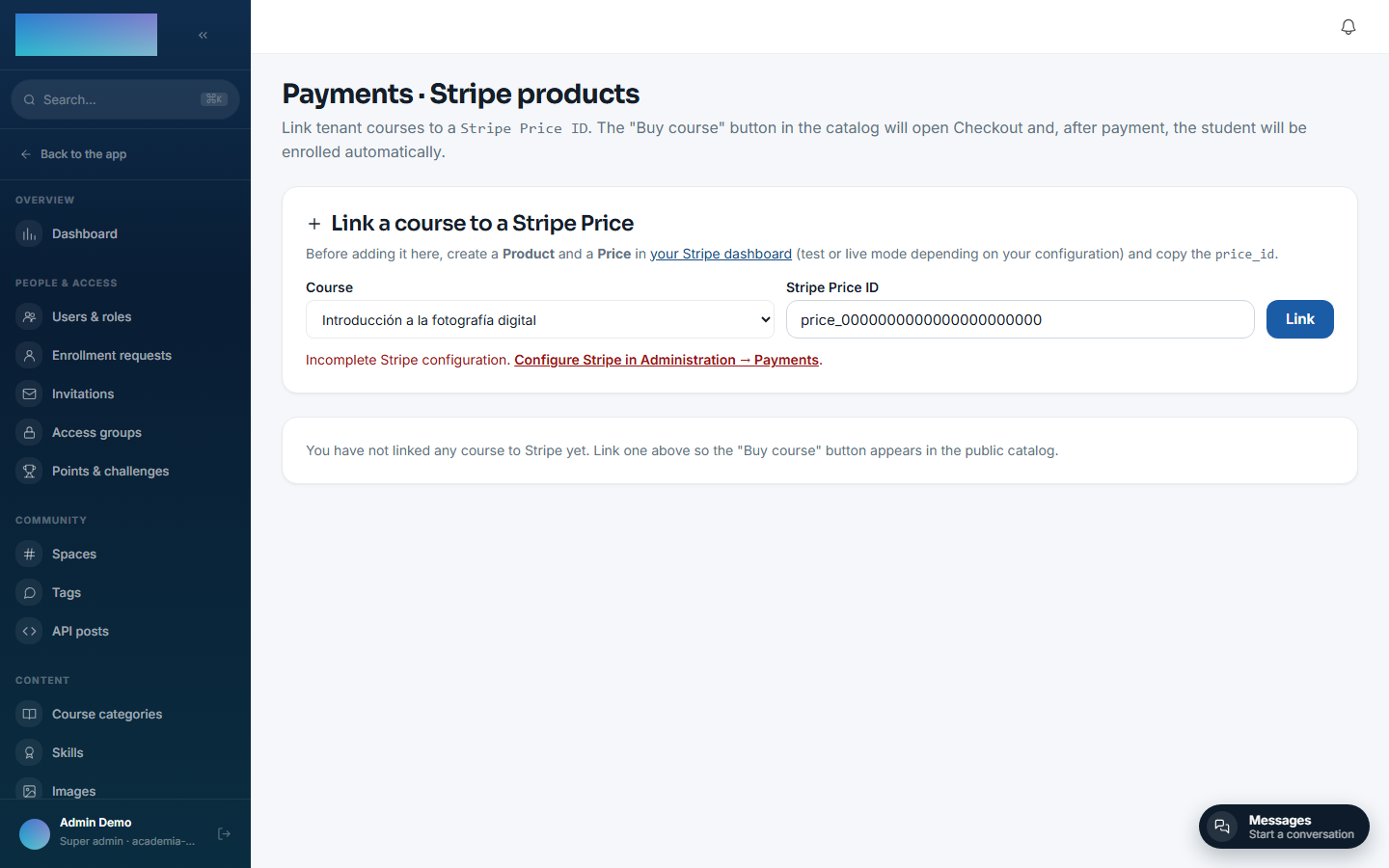Click the Points & challenges trophy icon
This screenshot has width=1389, height=868.
[30, 472]
